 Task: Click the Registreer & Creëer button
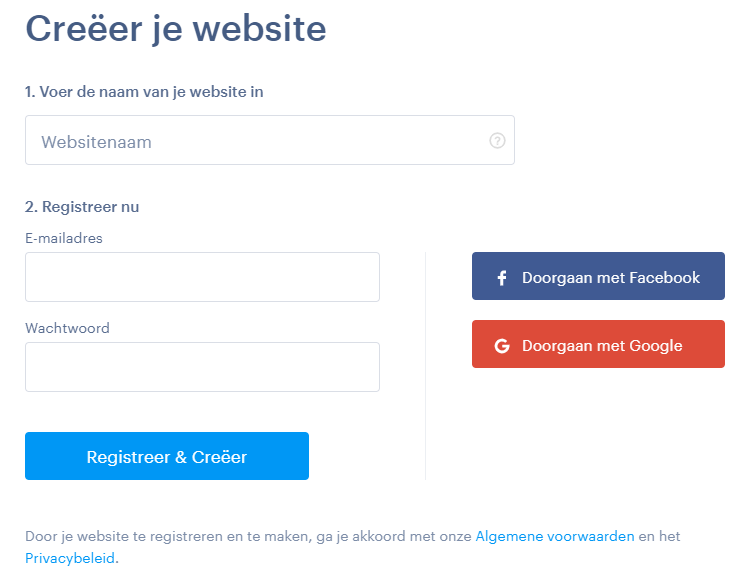click(x=167, y=456)
